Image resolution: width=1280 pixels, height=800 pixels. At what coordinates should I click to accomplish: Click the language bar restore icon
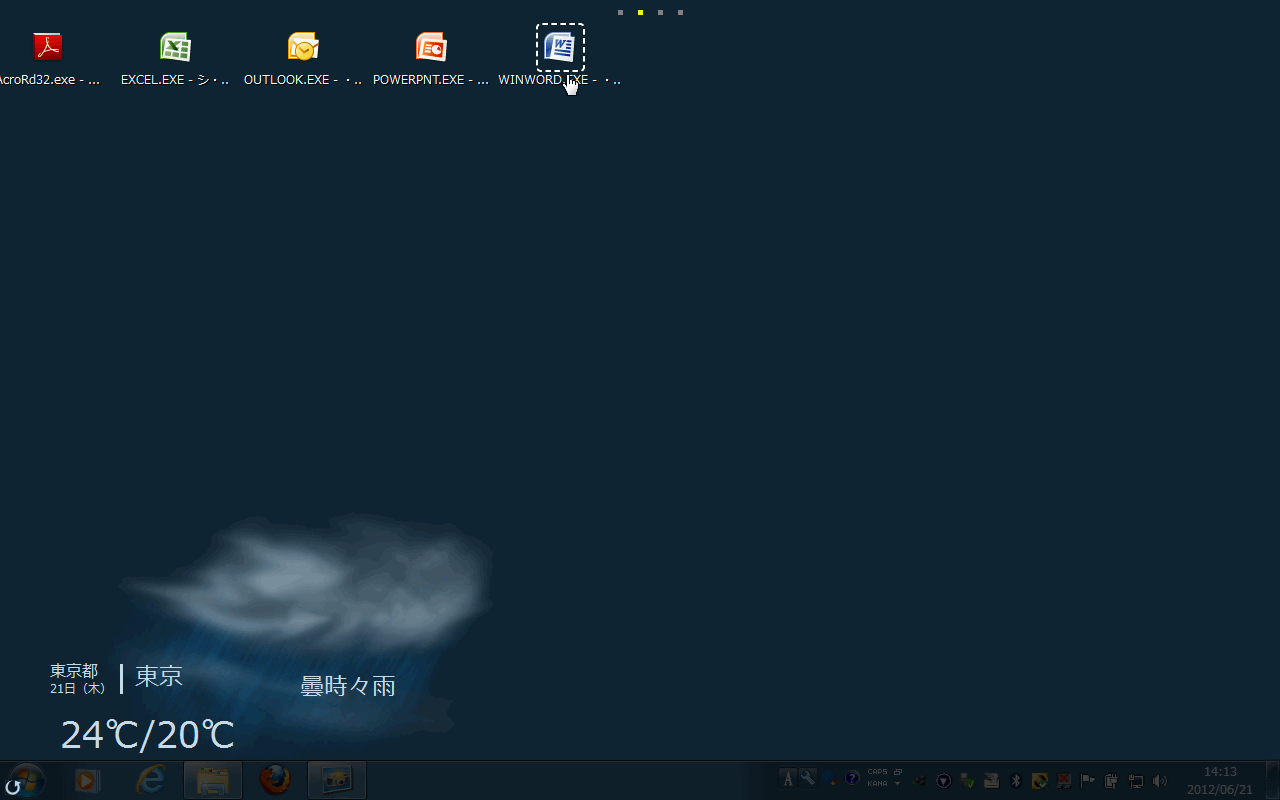[897, 772]
